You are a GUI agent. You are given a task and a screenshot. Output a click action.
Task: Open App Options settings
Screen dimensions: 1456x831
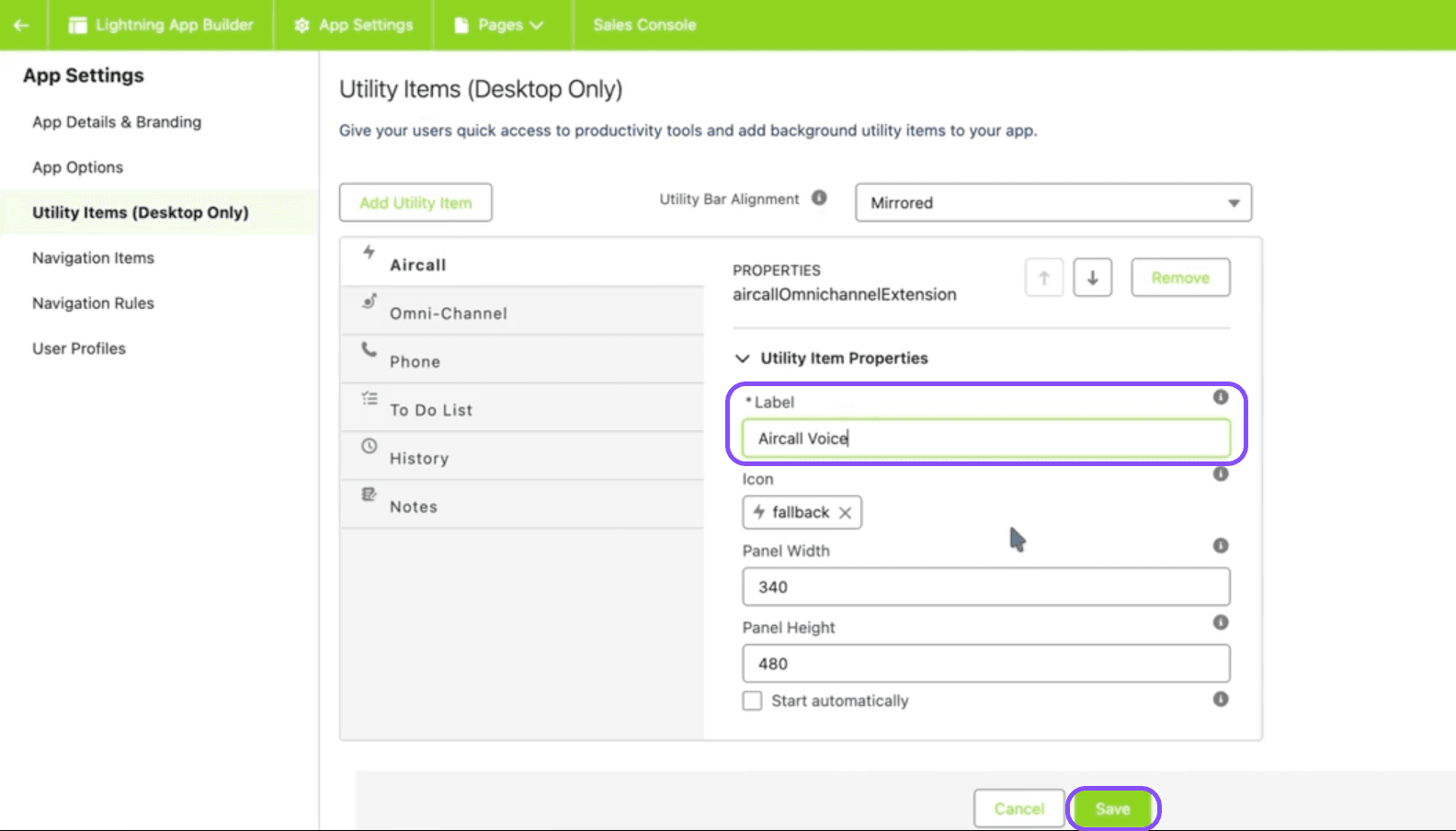tap(78, 167)
